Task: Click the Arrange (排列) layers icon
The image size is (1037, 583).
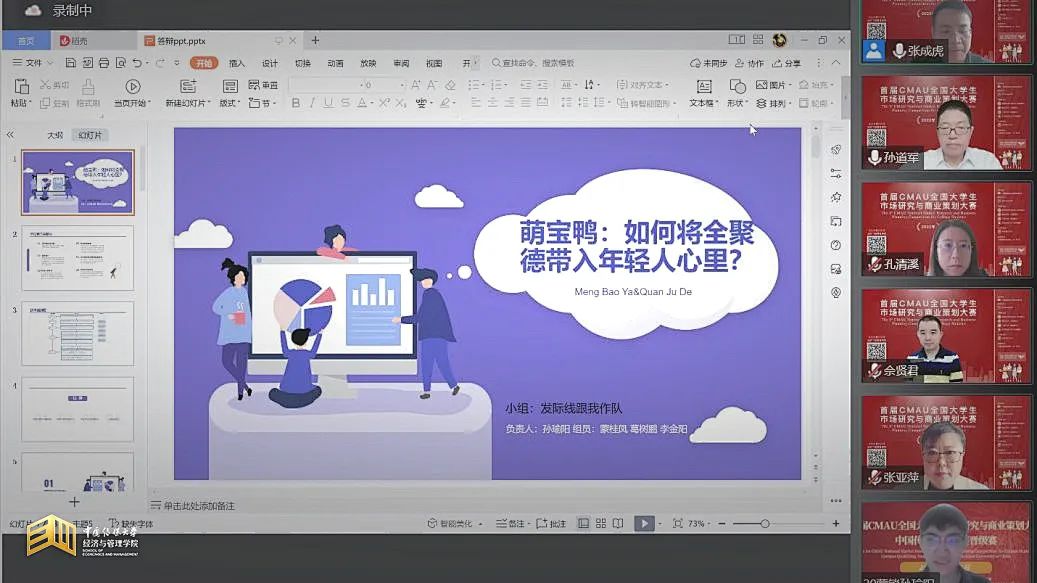Action: pyautogui.click(x=761, y=103)
